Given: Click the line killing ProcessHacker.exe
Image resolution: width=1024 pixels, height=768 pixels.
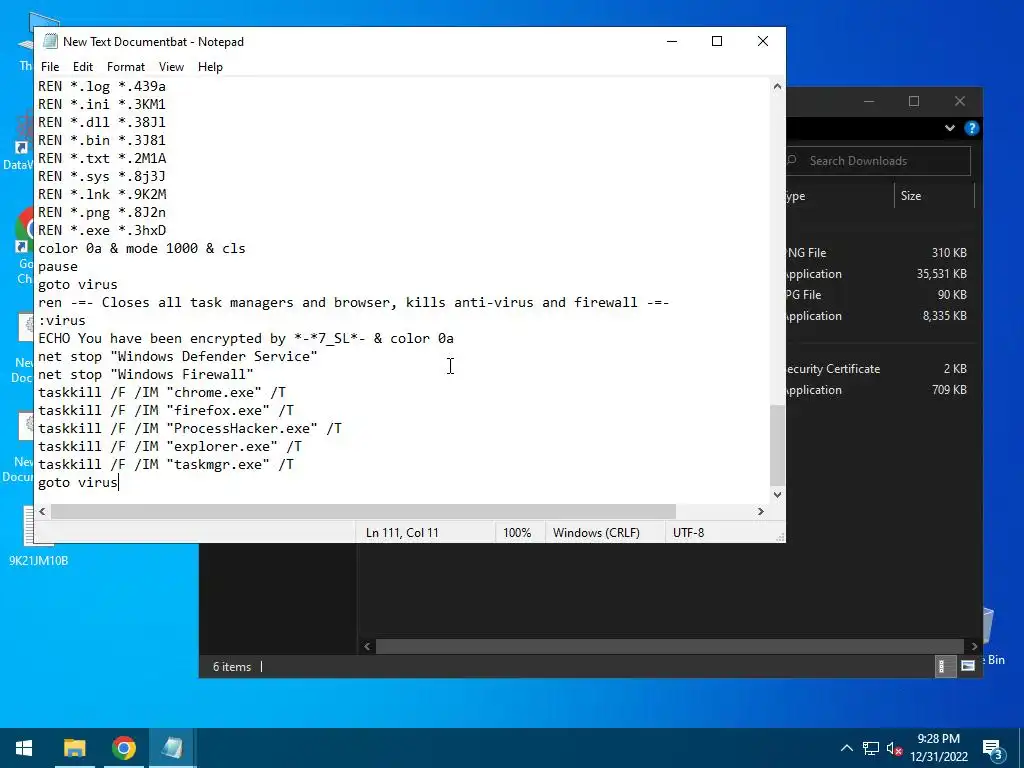Looking at the screenshot, I should (x=190, y=428).
